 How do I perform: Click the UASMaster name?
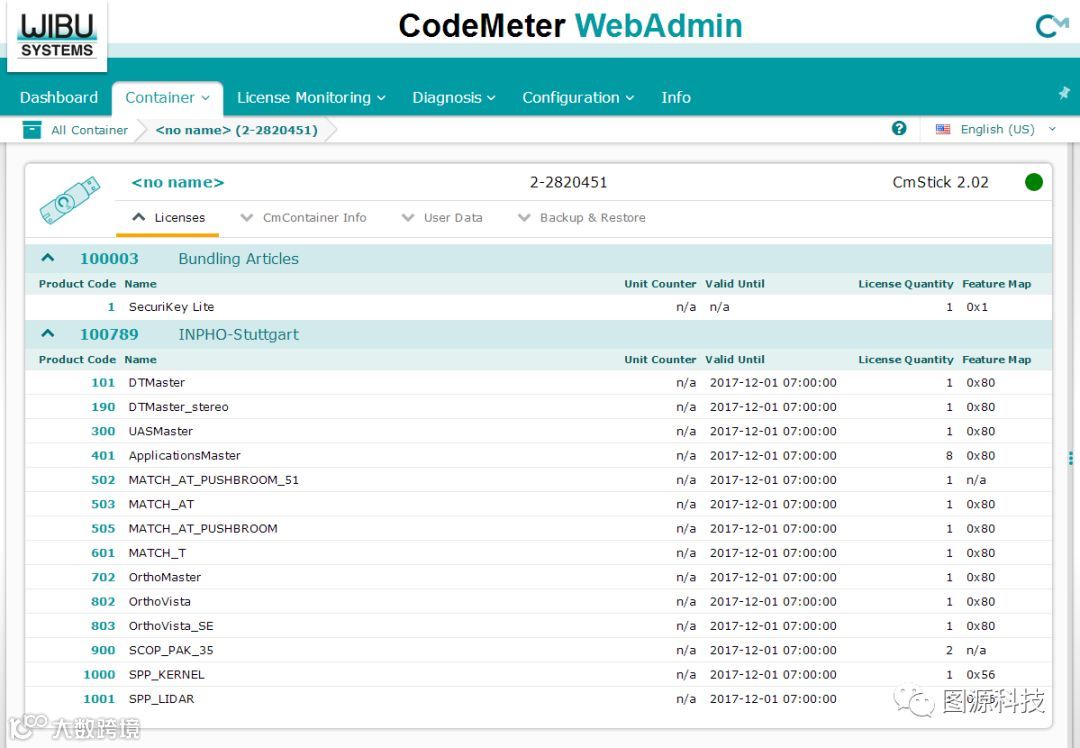160,431
